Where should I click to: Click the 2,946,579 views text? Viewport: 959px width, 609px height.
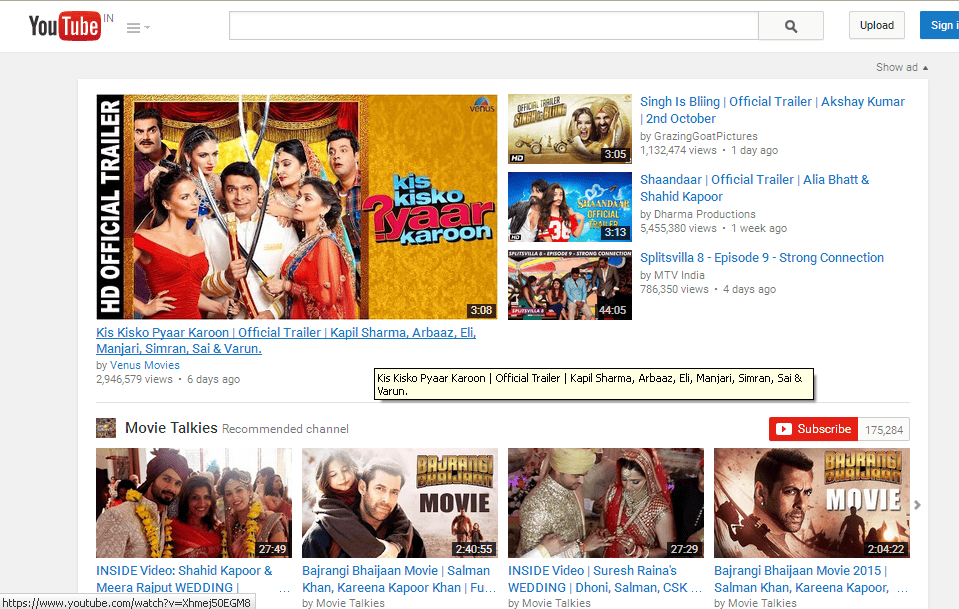click(x=135, y=379)
